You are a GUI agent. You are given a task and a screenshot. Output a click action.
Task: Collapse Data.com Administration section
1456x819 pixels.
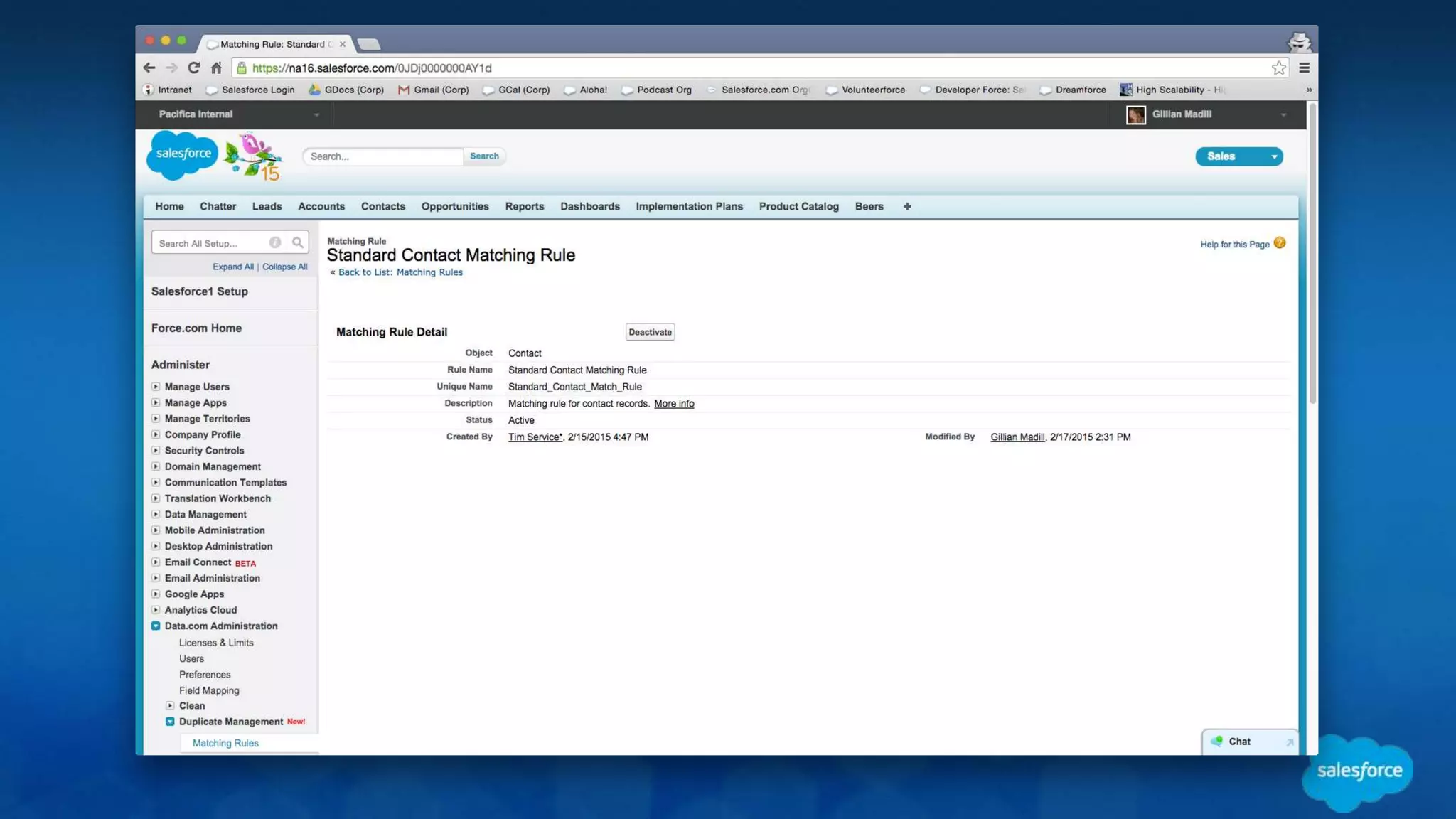click(x=156, y=626)
